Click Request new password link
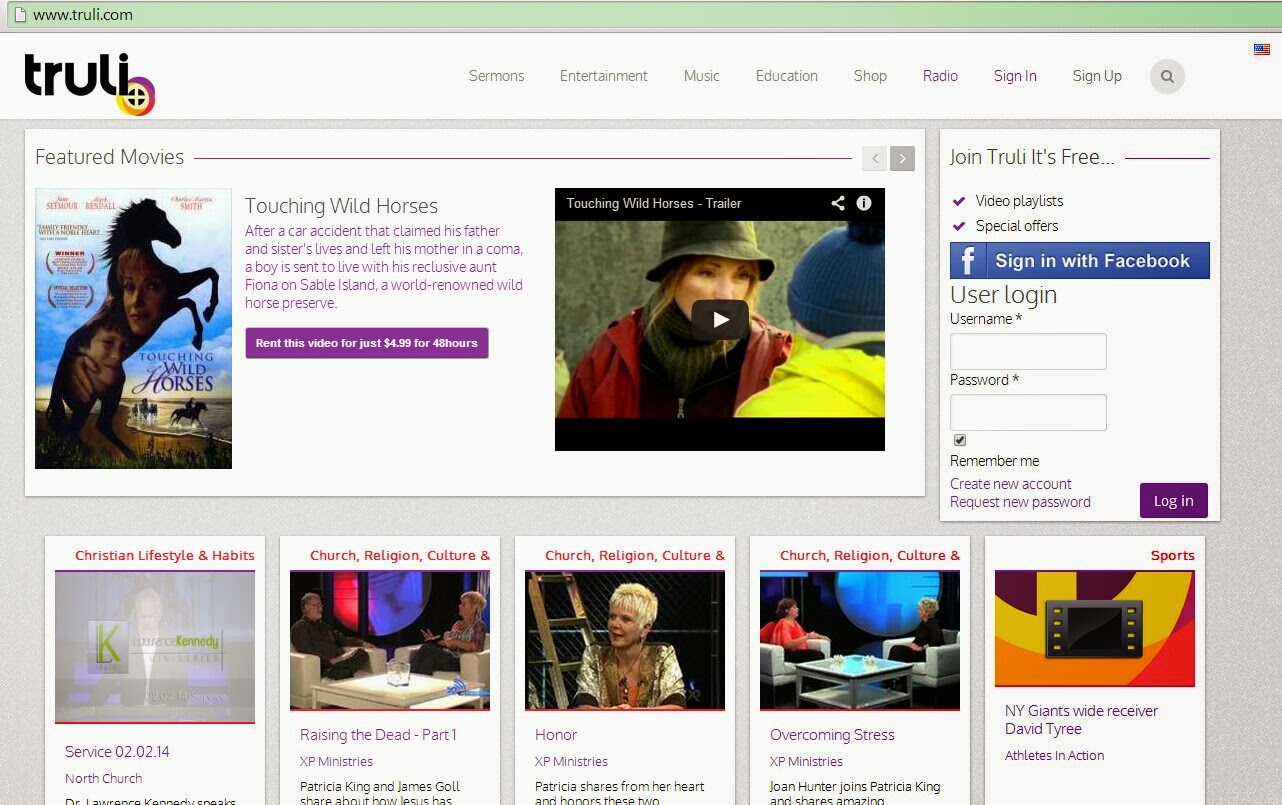The height and width of the screenshot is (805, 1282). [1020, 502]
